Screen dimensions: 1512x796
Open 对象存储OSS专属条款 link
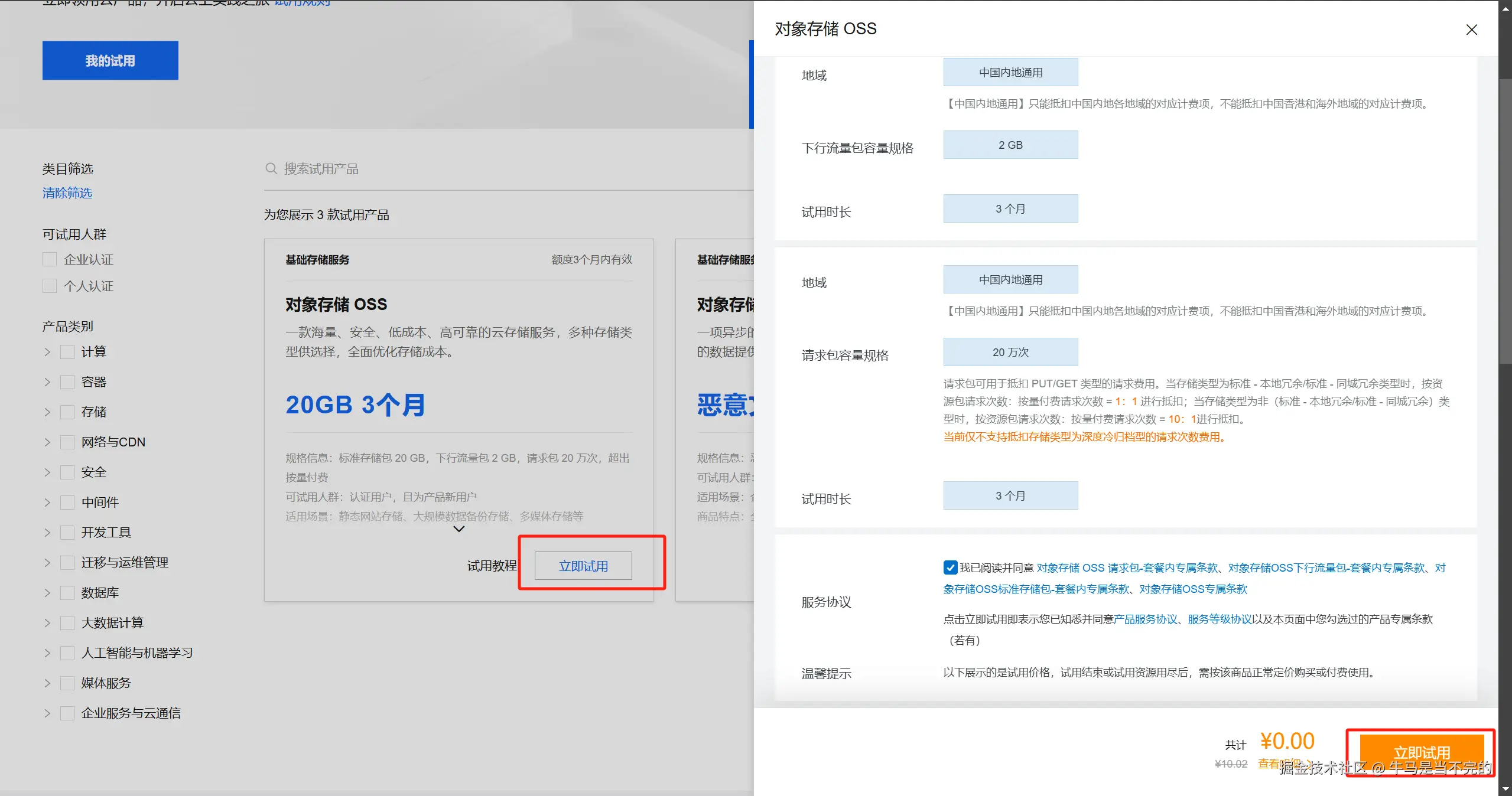point(1193,589)
